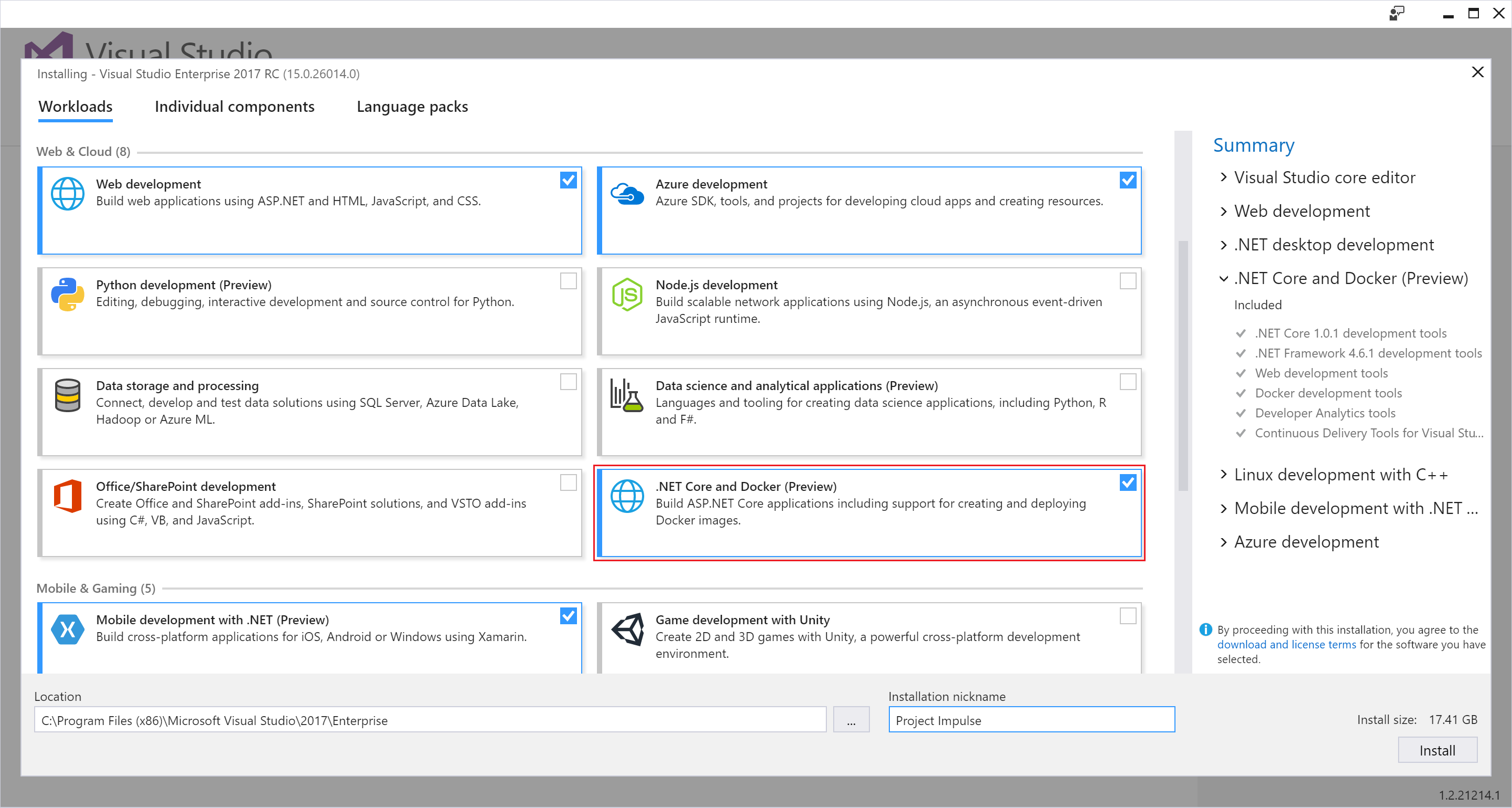The width and height of the screenshot is (1512, 808).
Task: Open the Individual components tab
Action: (x=234, y=107)
